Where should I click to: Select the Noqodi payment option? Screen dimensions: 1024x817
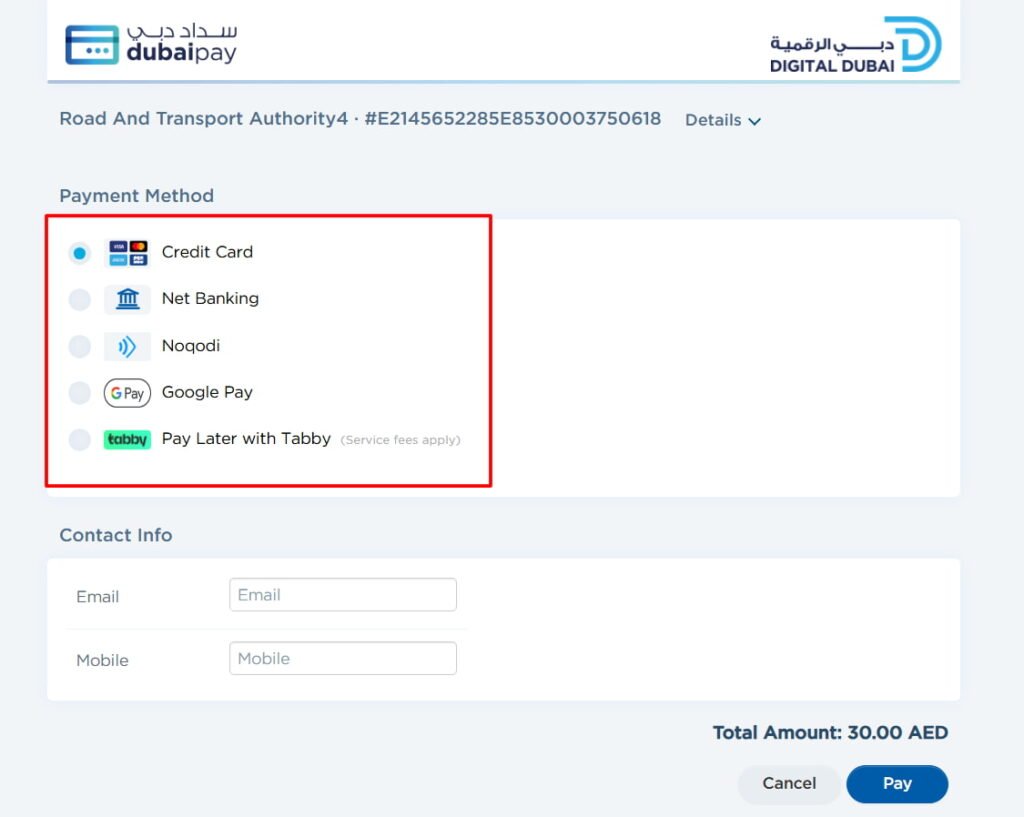pos(80,346)
